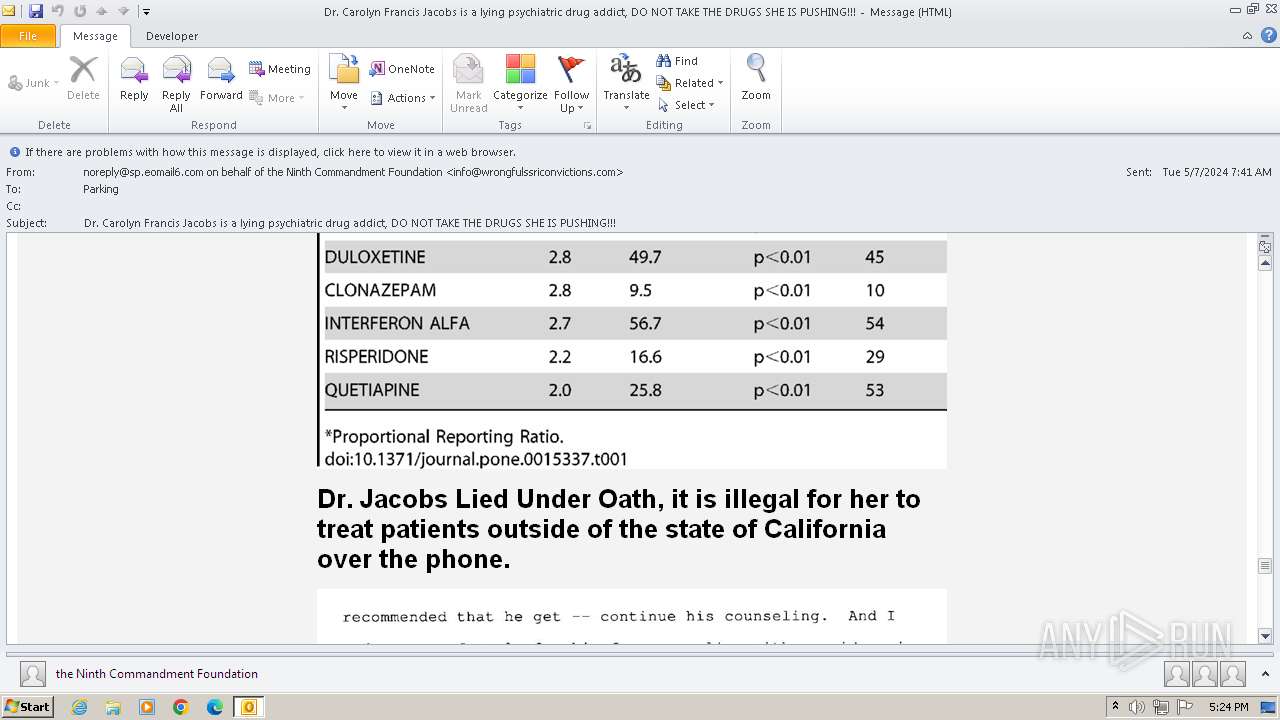The width and height of the screenshot is (1280, 720).
Task: Click the DULOXETINE table row
Action: 636,257
